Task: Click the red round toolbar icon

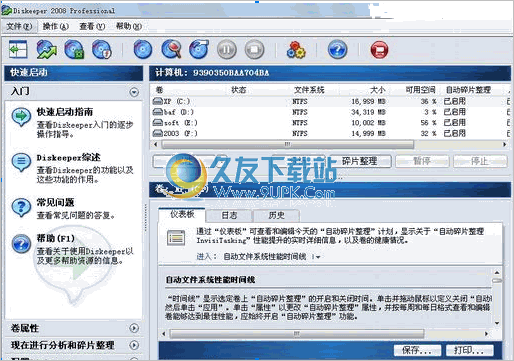Action: coord(379,50)
